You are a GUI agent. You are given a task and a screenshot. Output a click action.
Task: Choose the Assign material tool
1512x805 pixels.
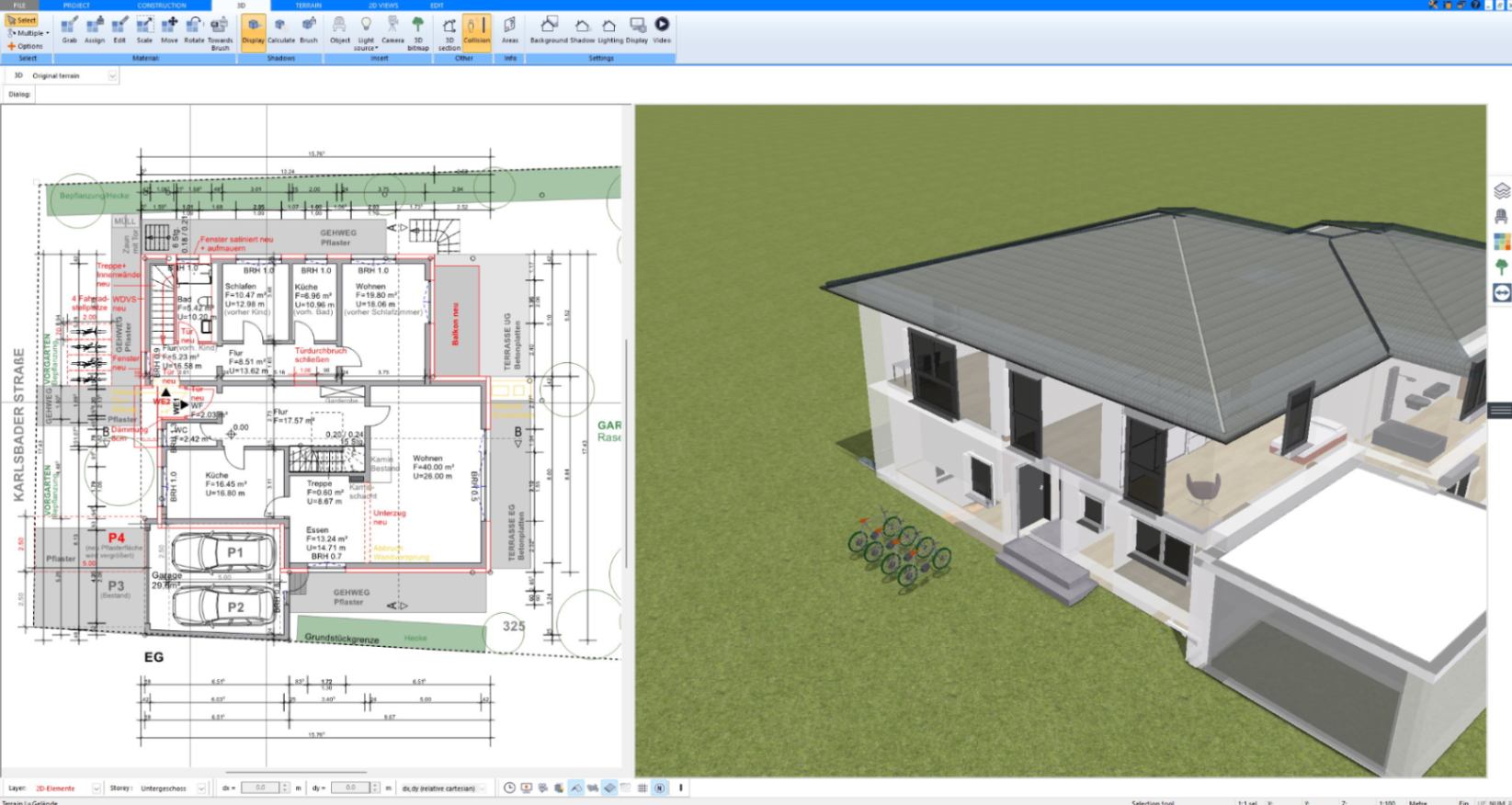95,30
